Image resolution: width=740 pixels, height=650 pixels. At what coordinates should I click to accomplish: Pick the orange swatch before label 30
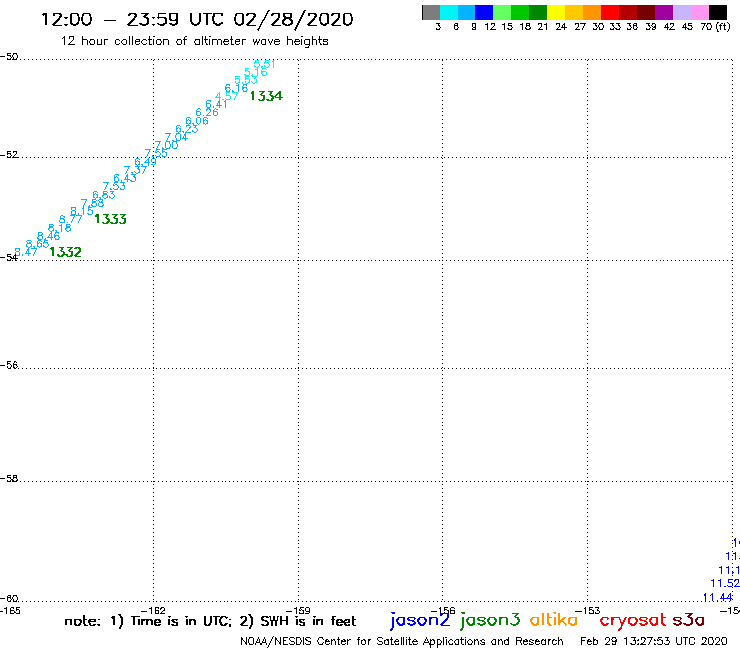592,12
